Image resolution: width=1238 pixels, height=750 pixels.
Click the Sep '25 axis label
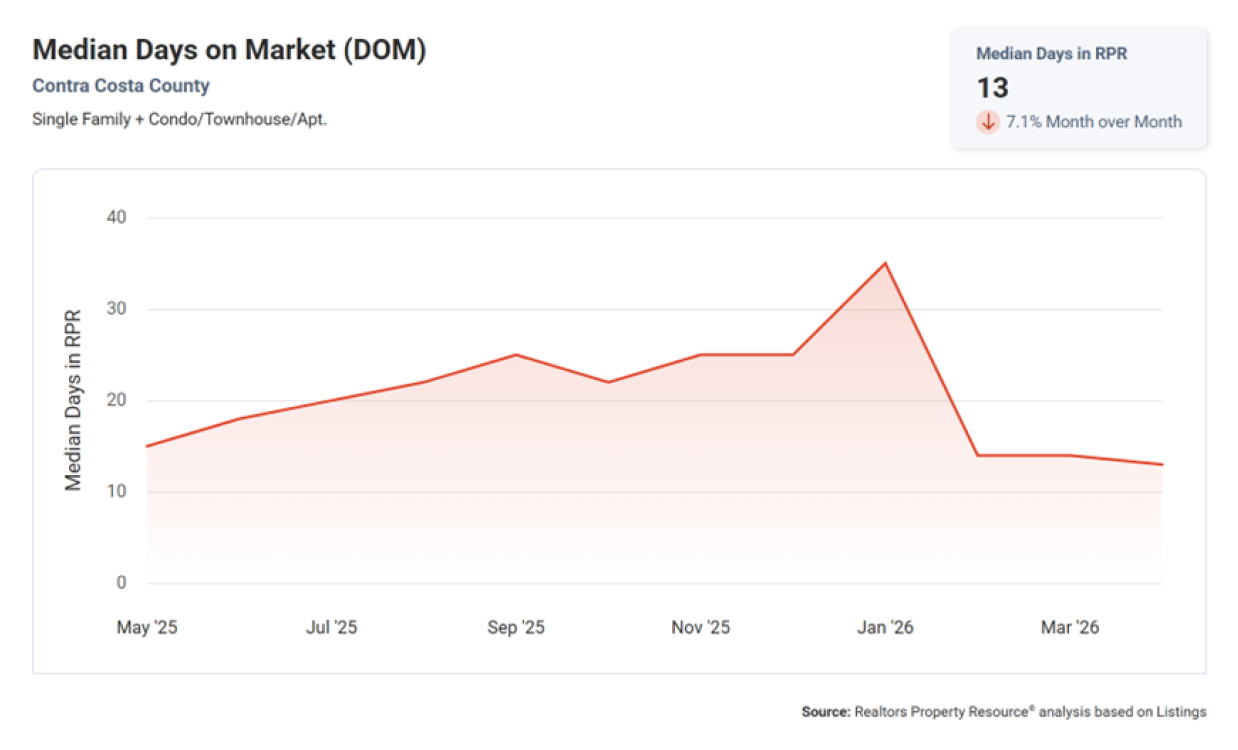[x=516, y=627]
